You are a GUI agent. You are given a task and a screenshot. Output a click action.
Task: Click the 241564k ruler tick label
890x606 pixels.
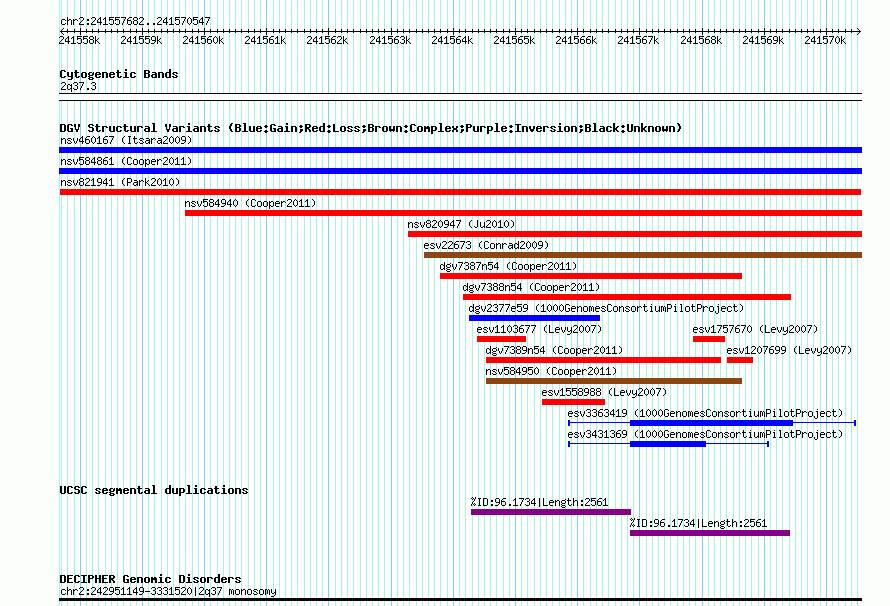pos(452,40)
